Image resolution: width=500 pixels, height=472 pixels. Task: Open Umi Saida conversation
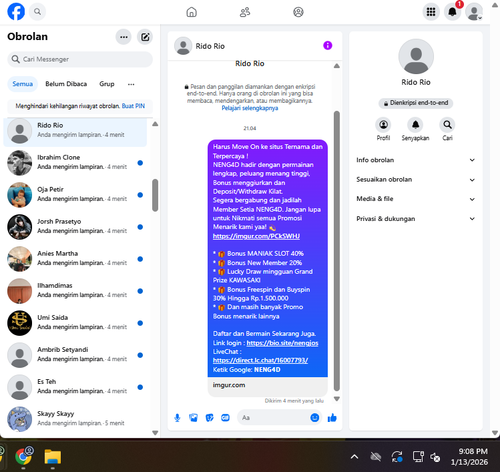click(x=75, y=323)
